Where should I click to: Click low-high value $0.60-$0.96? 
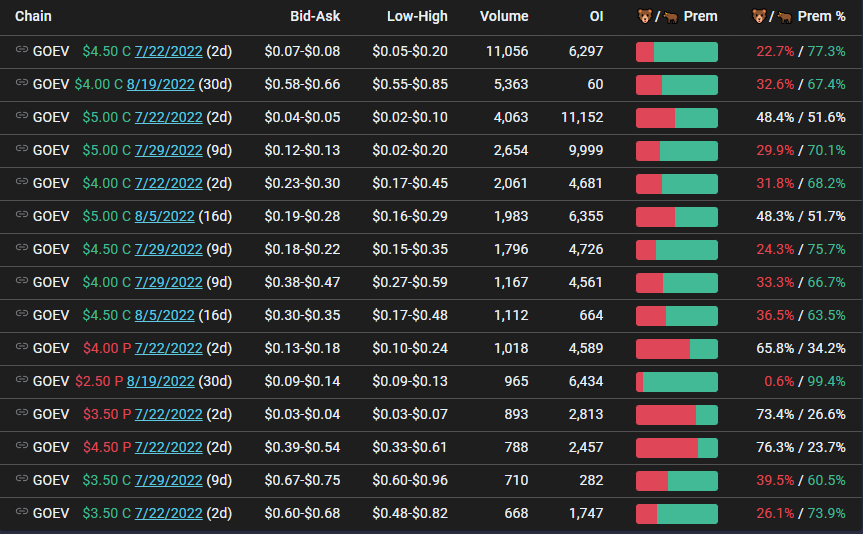click(x=410, y=481)
